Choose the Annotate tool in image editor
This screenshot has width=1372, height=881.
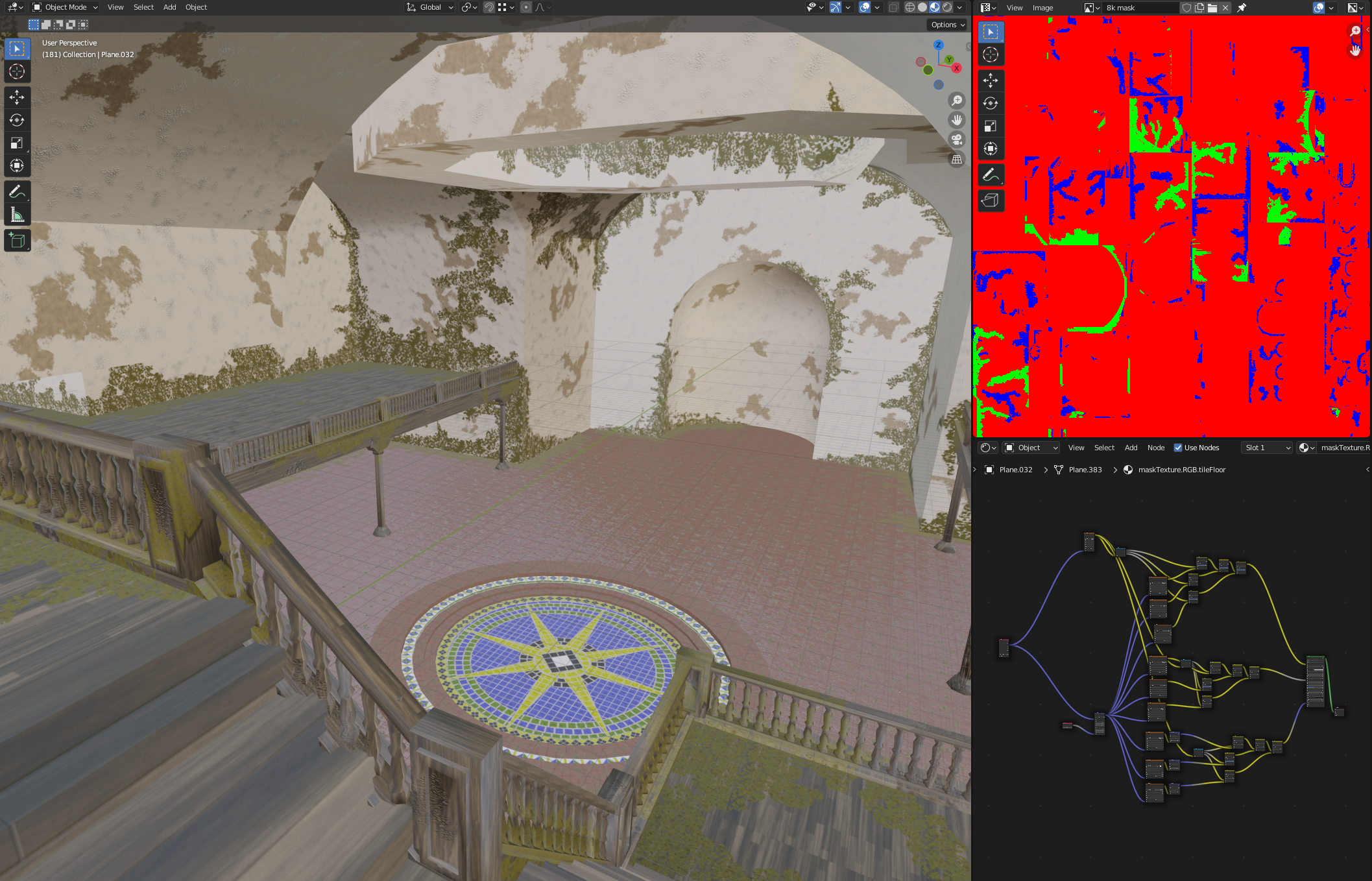click(991, 175)
